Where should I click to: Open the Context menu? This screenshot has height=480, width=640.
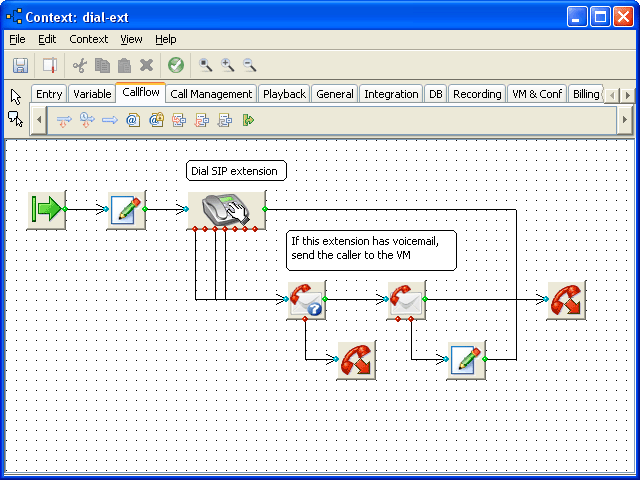click(88, 39)
